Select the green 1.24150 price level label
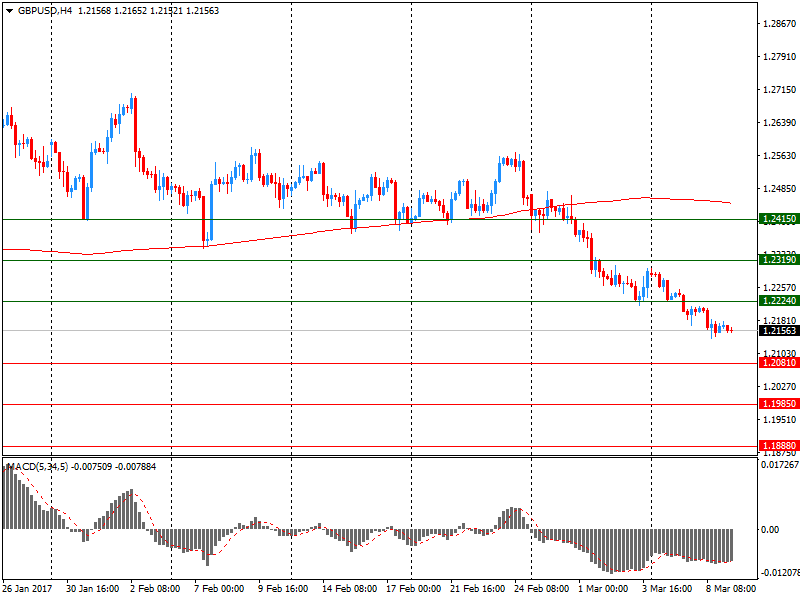This screenshot has height=600, width=800. coord(779,219)
